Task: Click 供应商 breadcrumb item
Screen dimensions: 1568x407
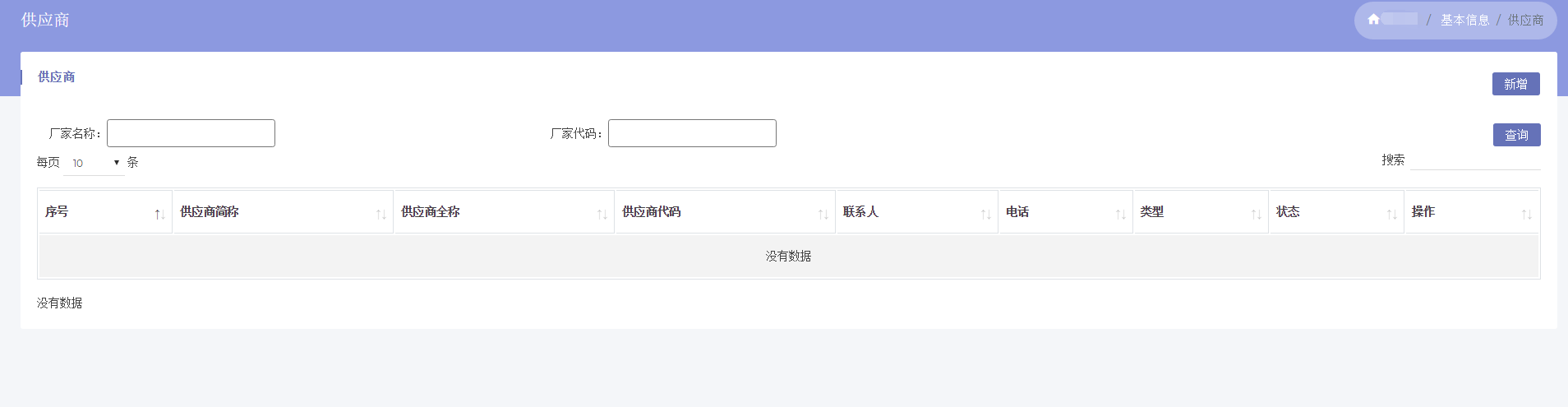Action: [1525, 20]
